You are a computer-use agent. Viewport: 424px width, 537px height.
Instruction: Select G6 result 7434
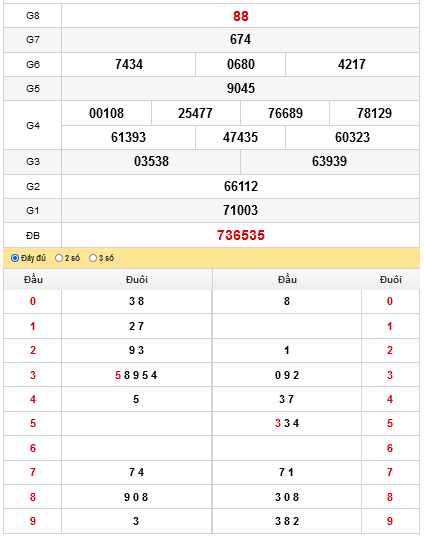tap(129, 64)
